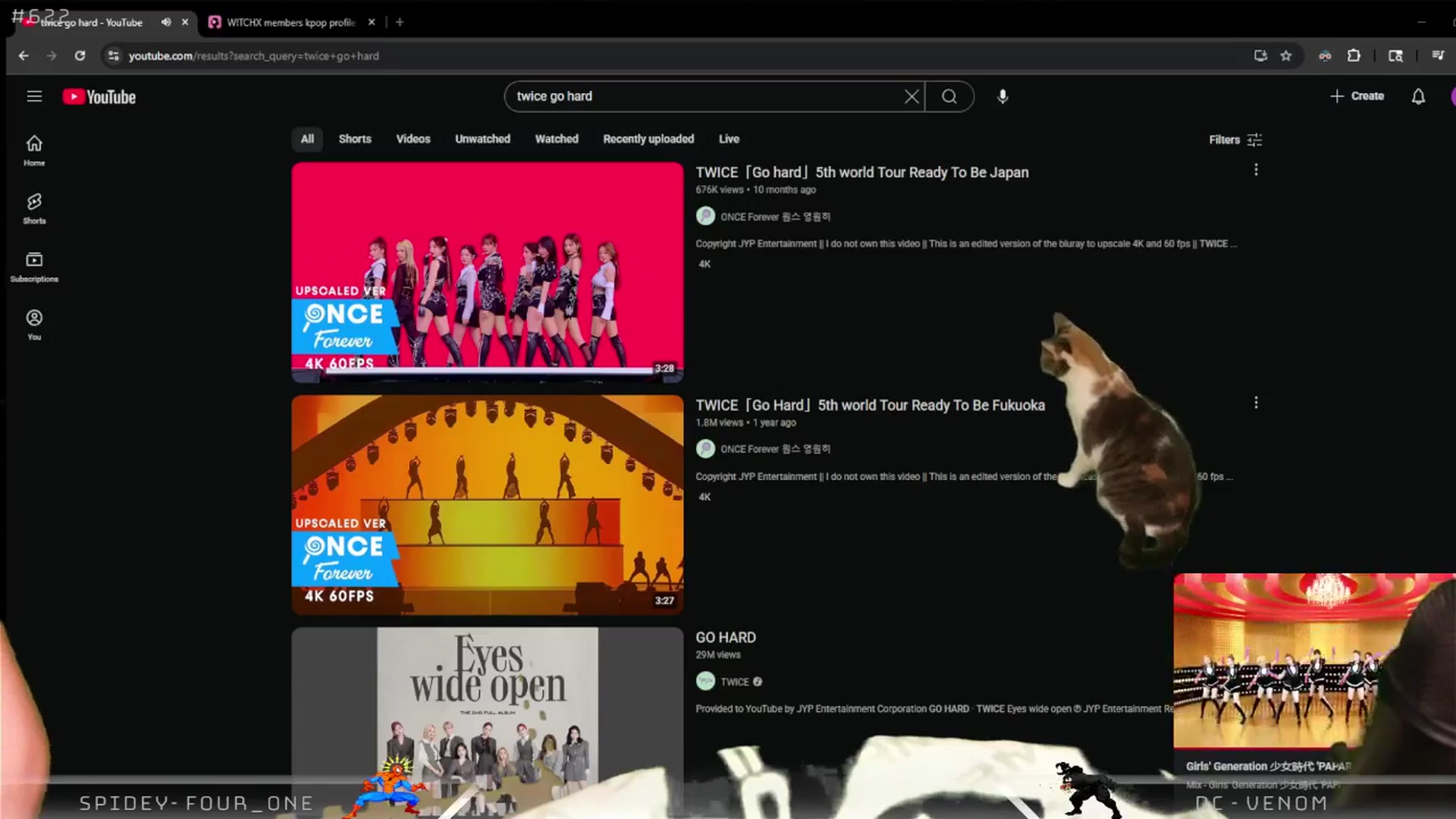The width and height of the screenshot is (1456, 819).
Task: Open TWICE Go Hard Ready To Be Fukuoka title
Action: coord(870,405)
